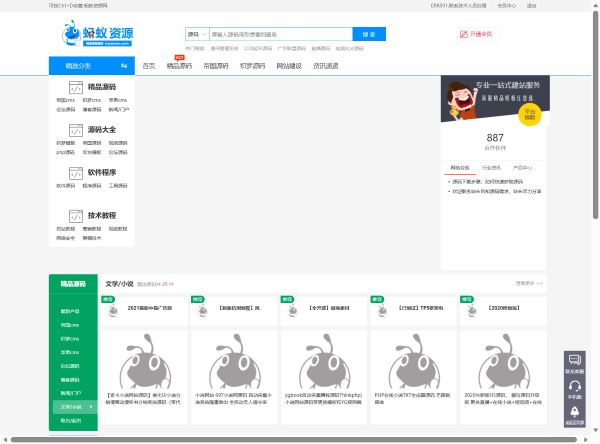
Task: Select 帝国cms in the green sidebar
Action: coord(70,325)
